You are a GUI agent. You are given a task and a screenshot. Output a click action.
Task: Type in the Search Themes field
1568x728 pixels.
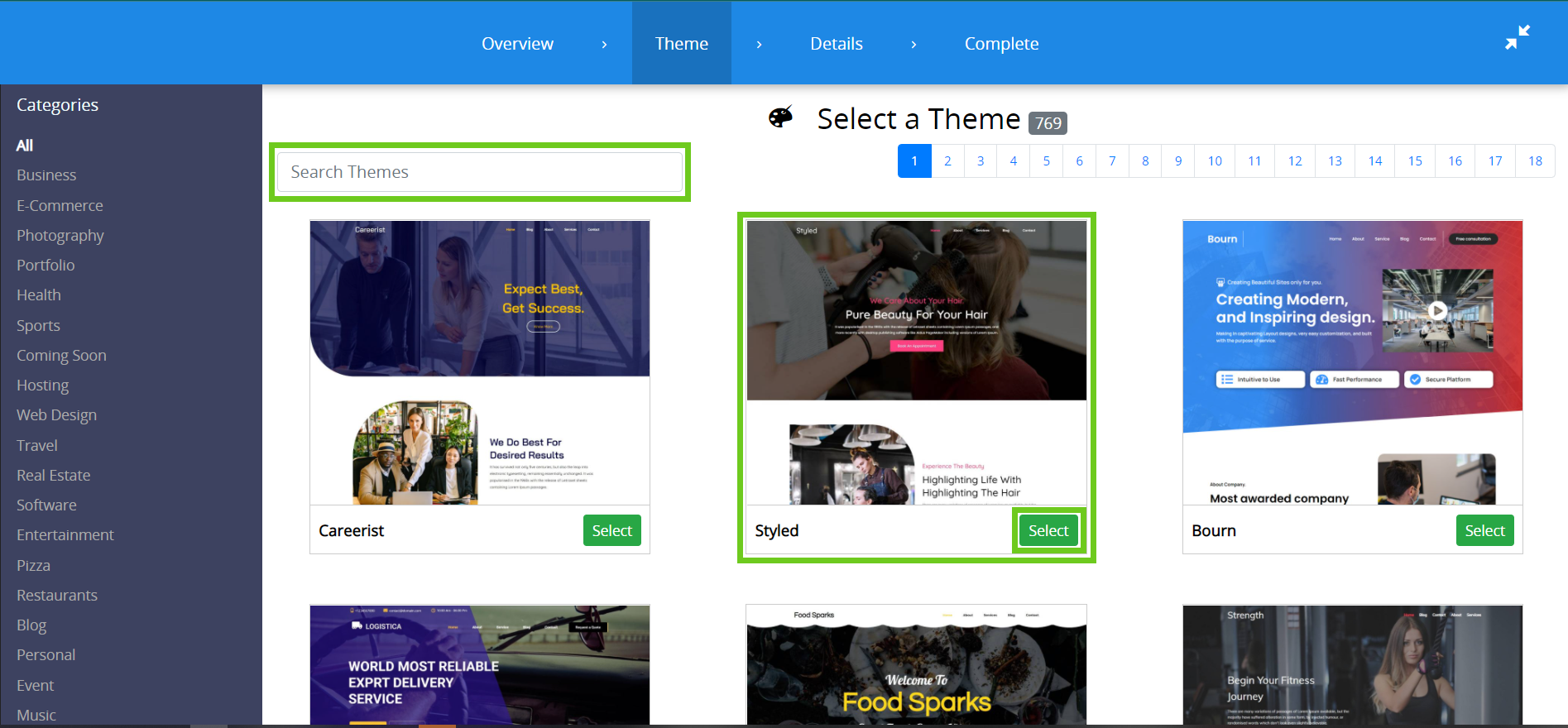(x=480, y=172)
